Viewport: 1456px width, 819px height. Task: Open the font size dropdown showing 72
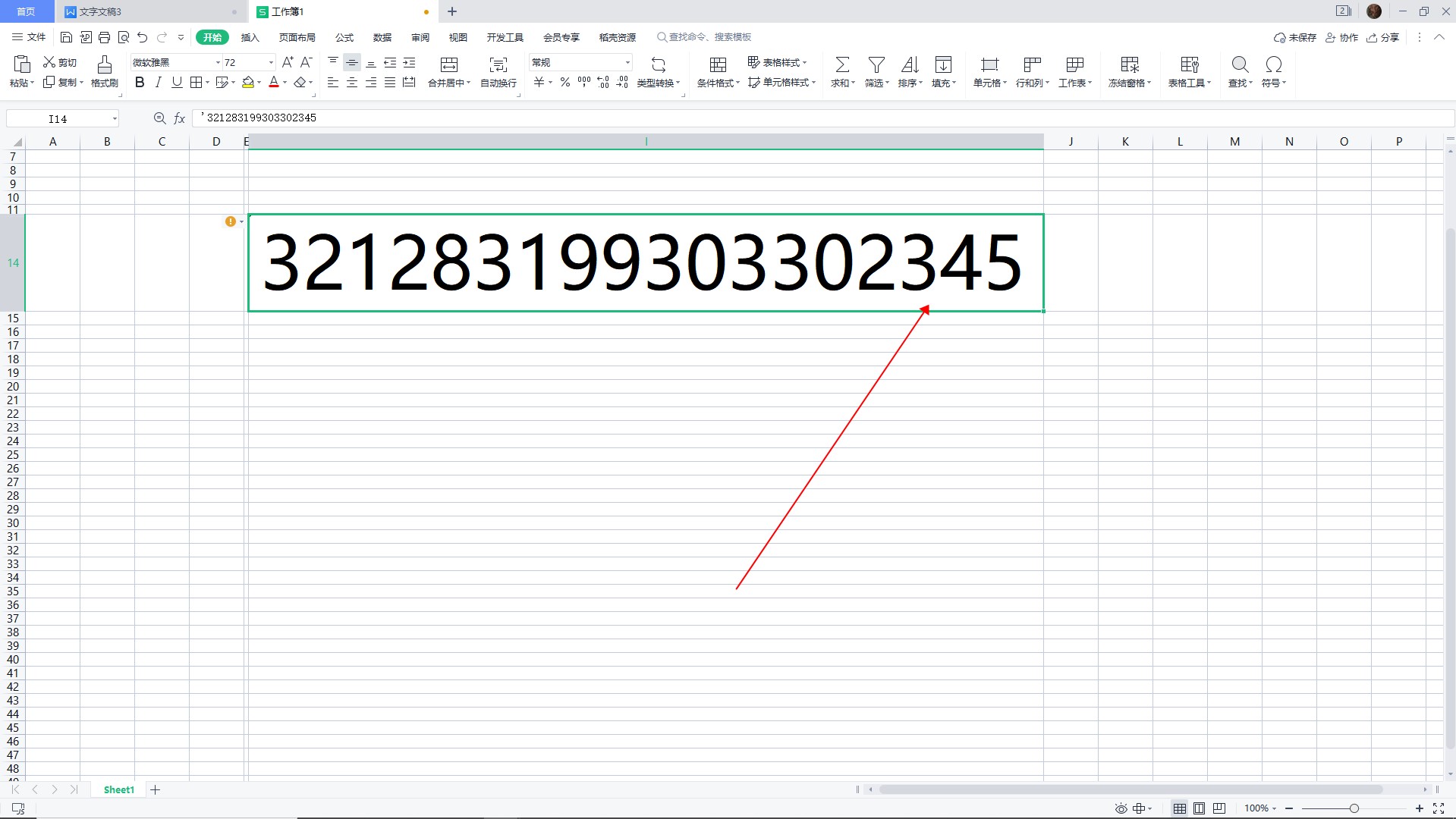point(271,63)
